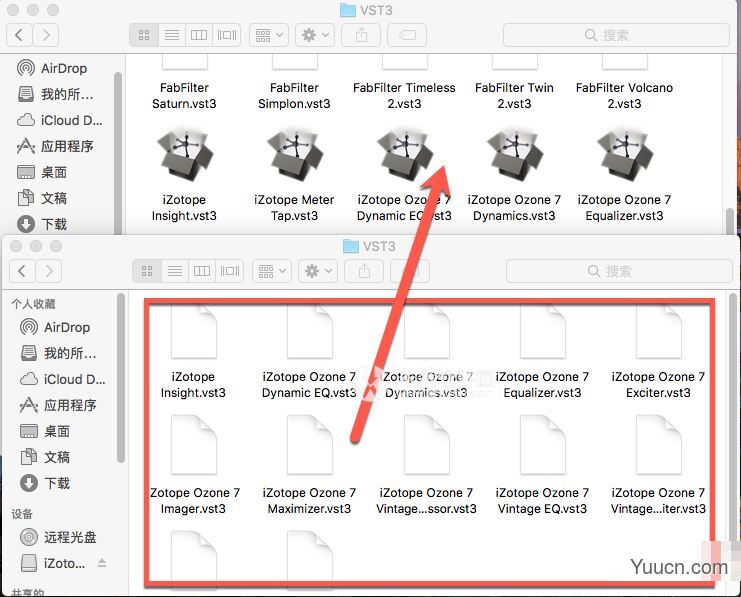Click bottom window sidebar scrollbar

(x=121, y=378)
